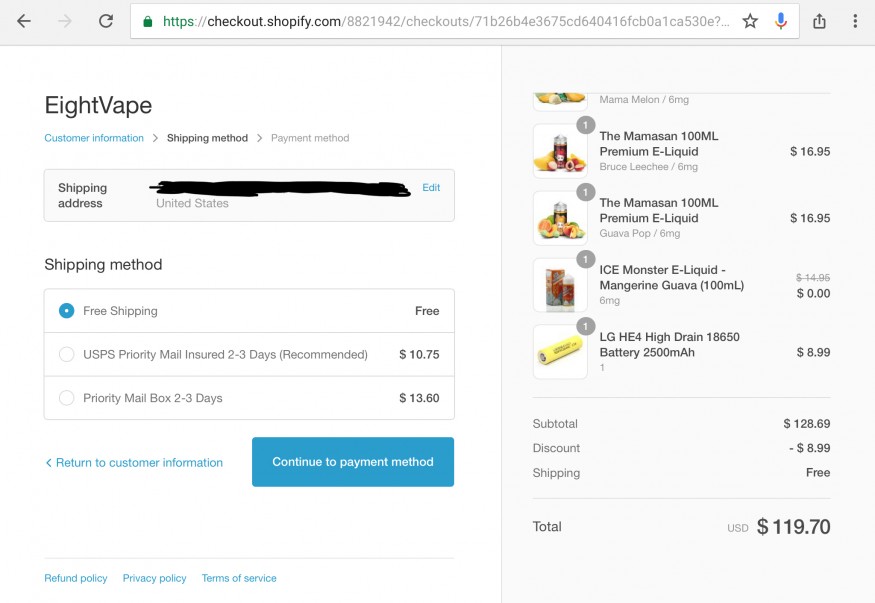This screenshot has width=875, height=603.
Task: Edit the shipping address
Action: (x=431, y=187)
